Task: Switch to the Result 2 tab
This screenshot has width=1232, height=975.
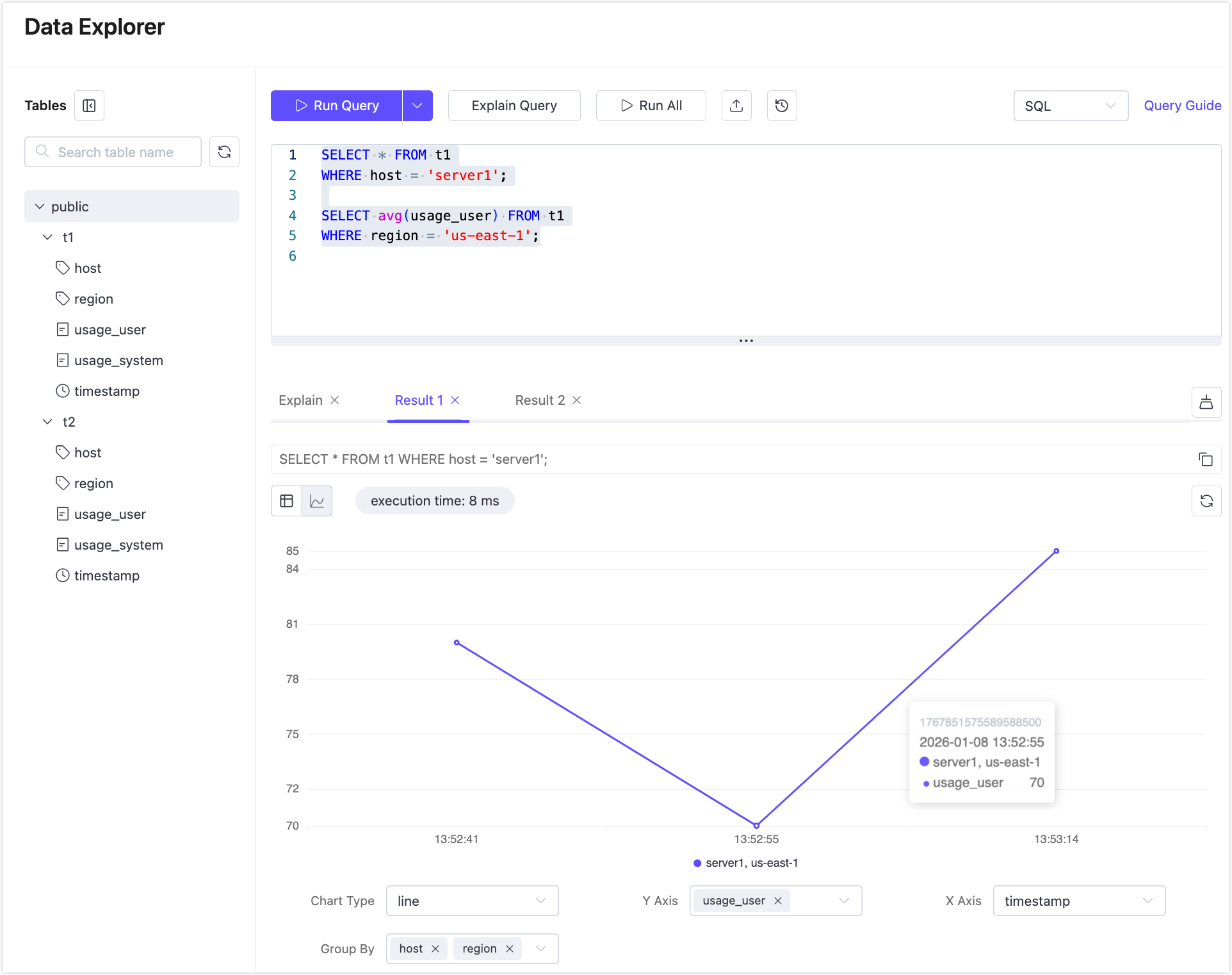Action: click(x=539, y=400)
